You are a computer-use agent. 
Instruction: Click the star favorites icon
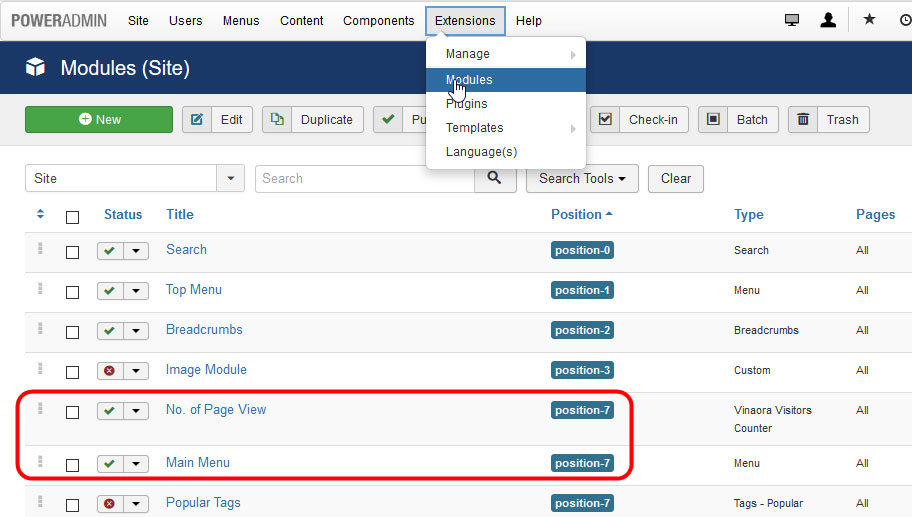point(869,20)
